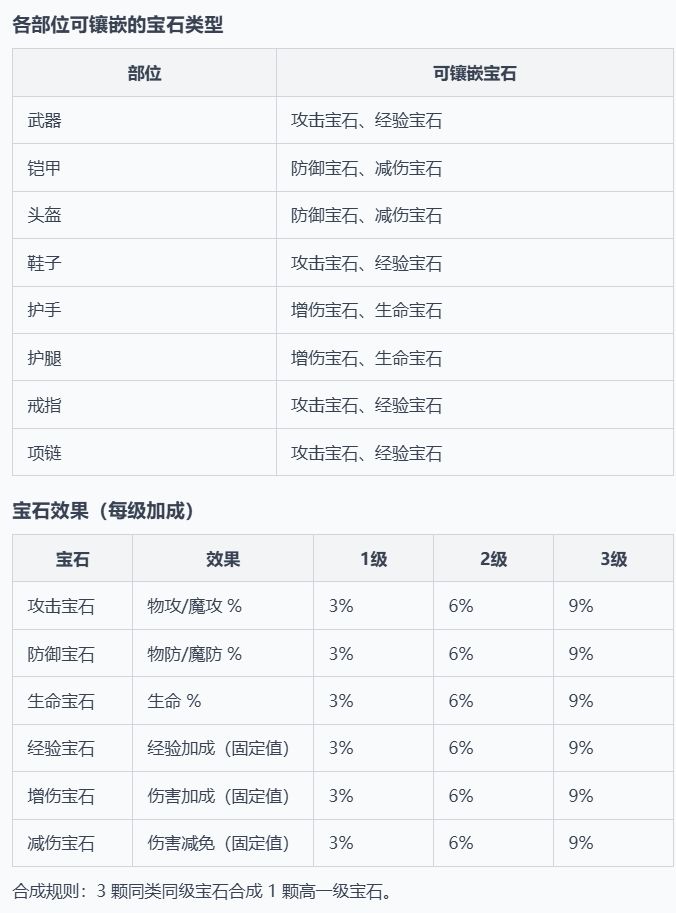Click the 项链 row label
The height and width of the screenshot is (913, 676).
click(45, 453)
